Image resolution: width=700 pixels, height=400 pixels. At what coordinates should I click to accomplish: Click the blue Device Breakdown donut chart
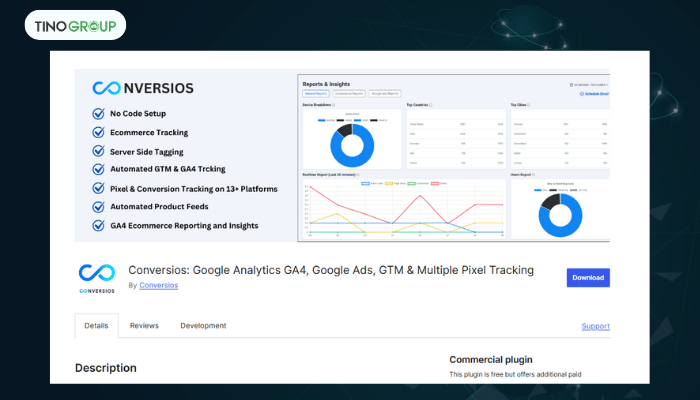point(351,144)
